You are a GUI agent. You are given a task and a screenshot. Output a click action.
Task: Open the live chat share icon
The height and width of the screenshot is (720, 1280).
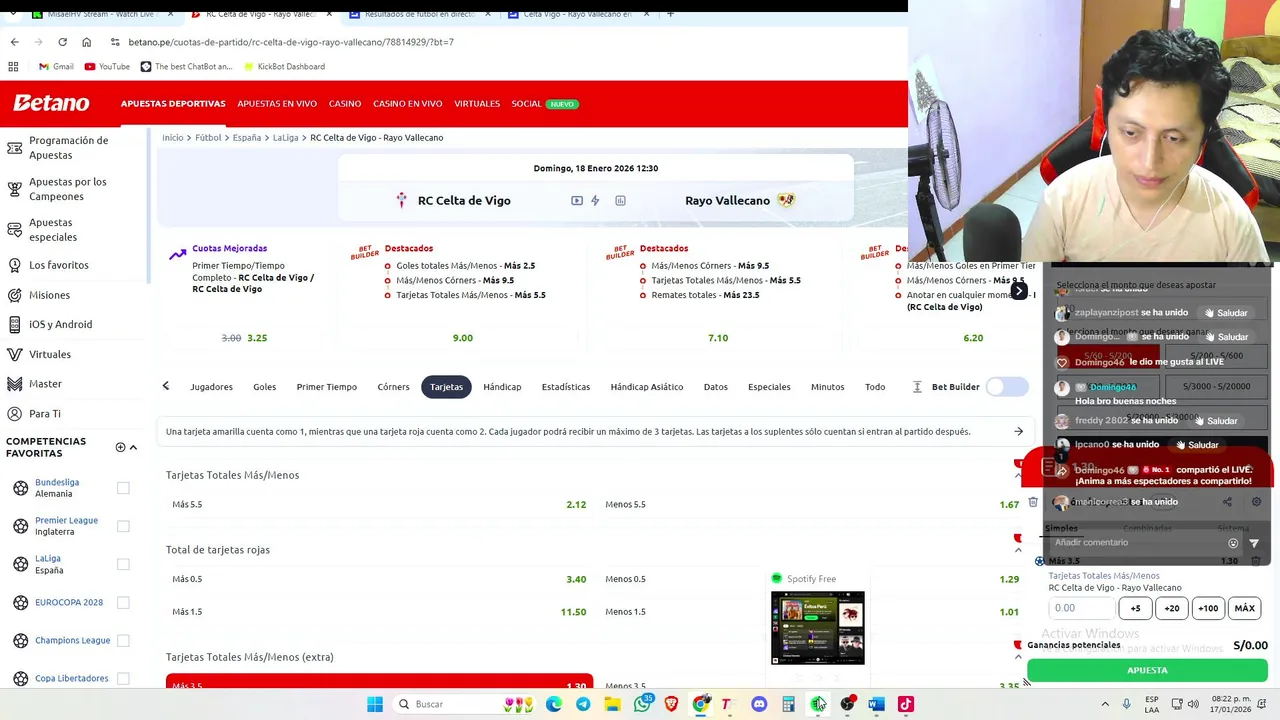click(1227, 502)
